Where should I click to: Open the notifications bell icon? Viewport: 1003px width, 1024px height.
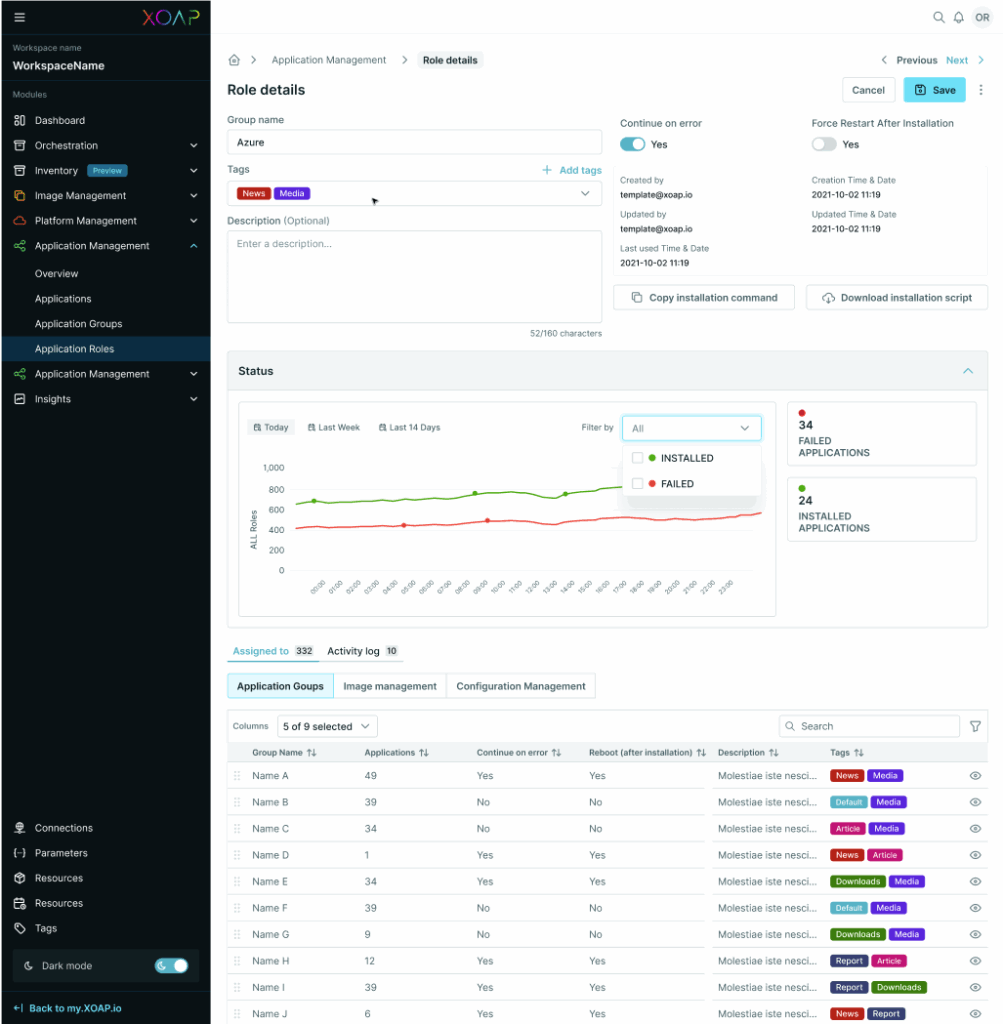pos(958,17)
